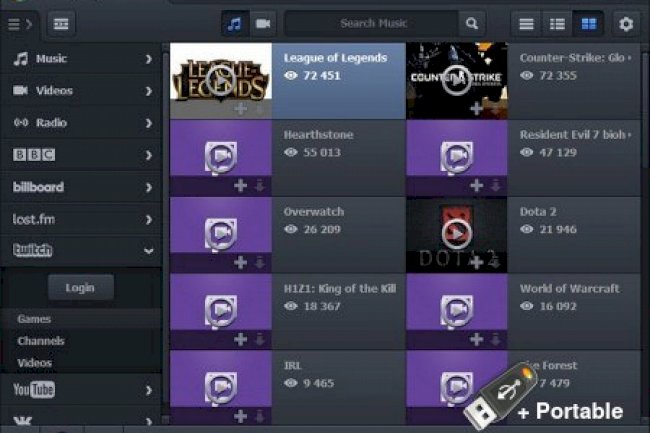Add IRL with plus icon
This screenshot has height=433, width=650.
click(x=240, y=416)
